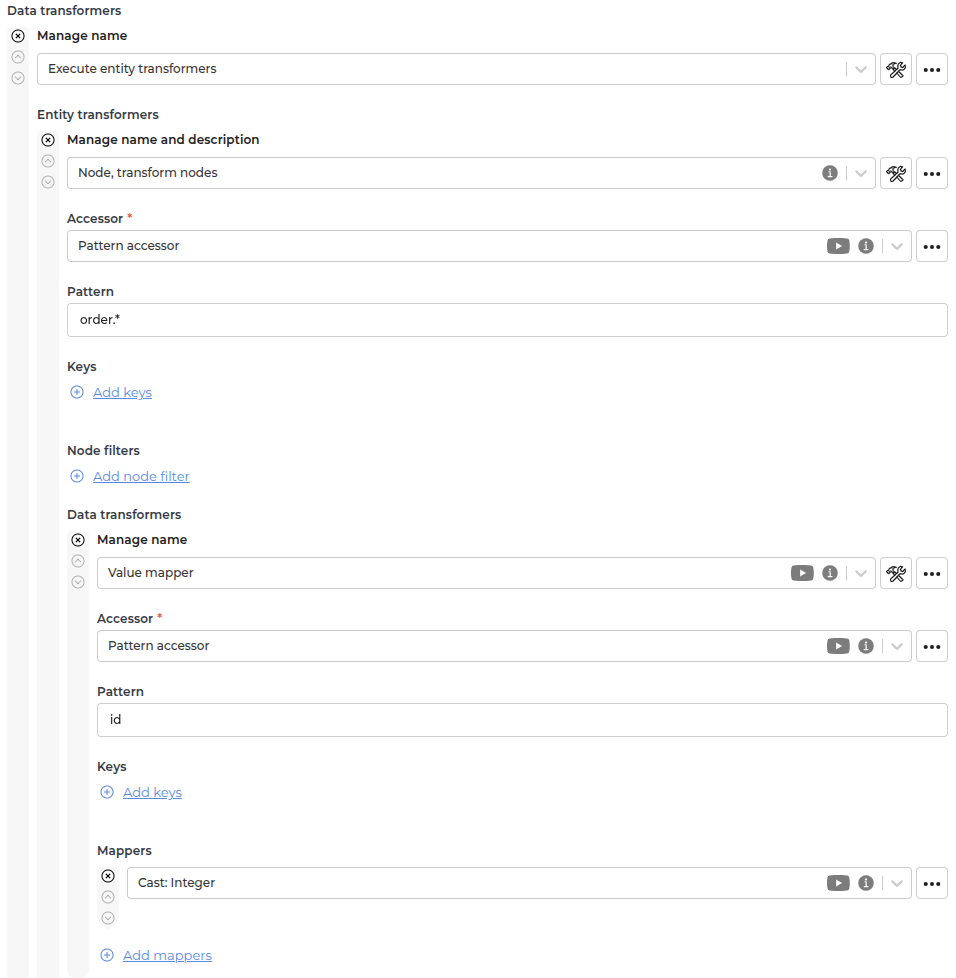The height and width of the screenshot is (978, 956).
Task: Open tools icon beside Node, transform nodes
Action: tap(896, 173)
